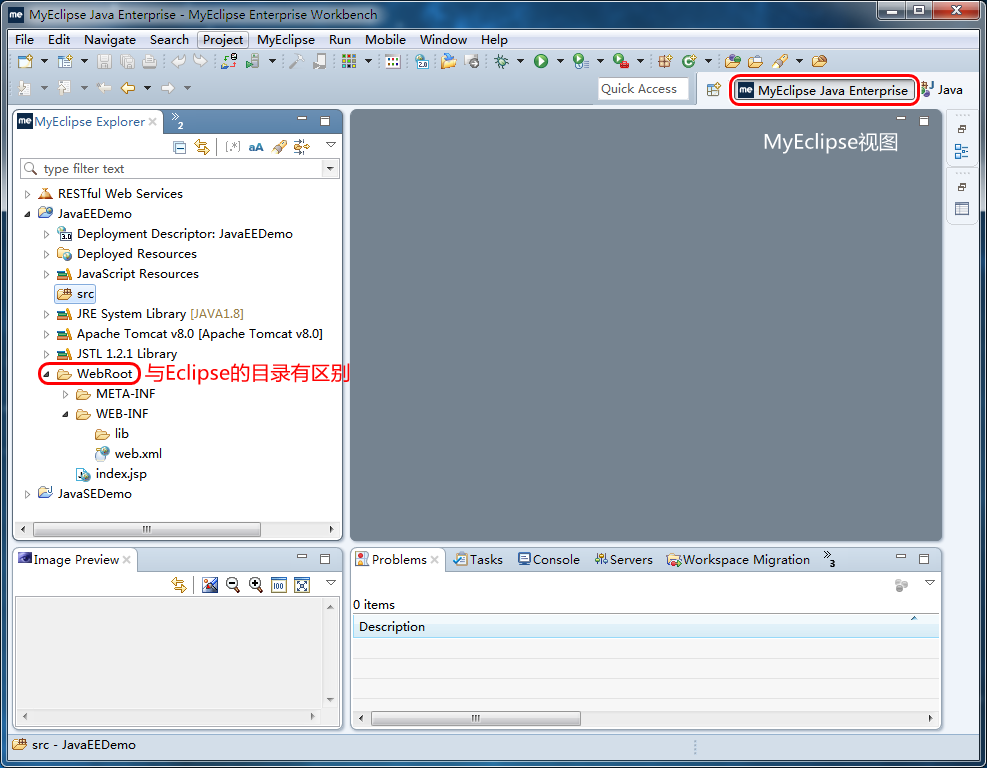
Task: Collapse the JavaEEDemo project node
Action: coord(27,214)
